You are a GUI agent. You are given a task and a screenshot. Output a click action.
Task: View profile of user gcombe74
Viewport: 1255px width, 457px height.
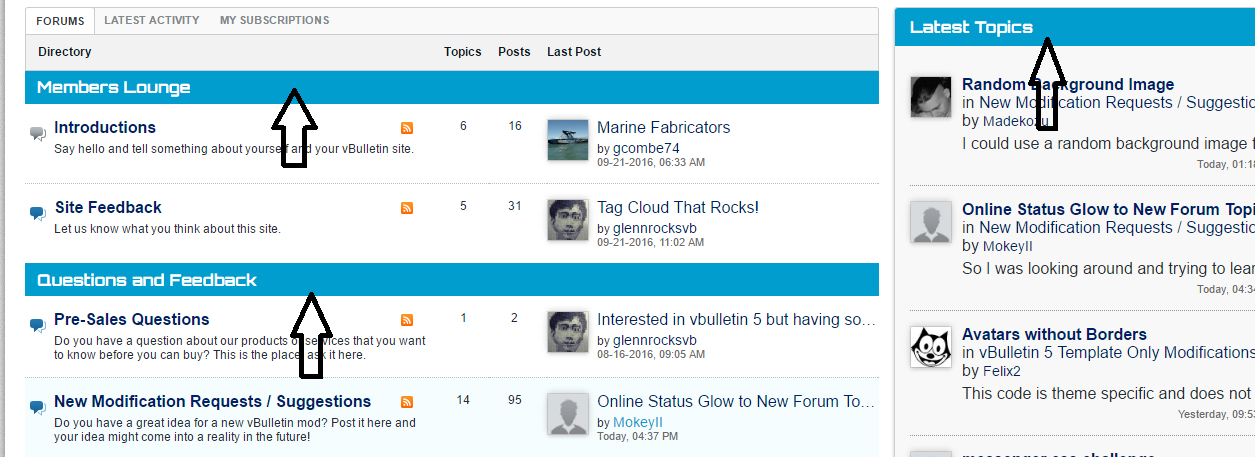coord(646,148)
